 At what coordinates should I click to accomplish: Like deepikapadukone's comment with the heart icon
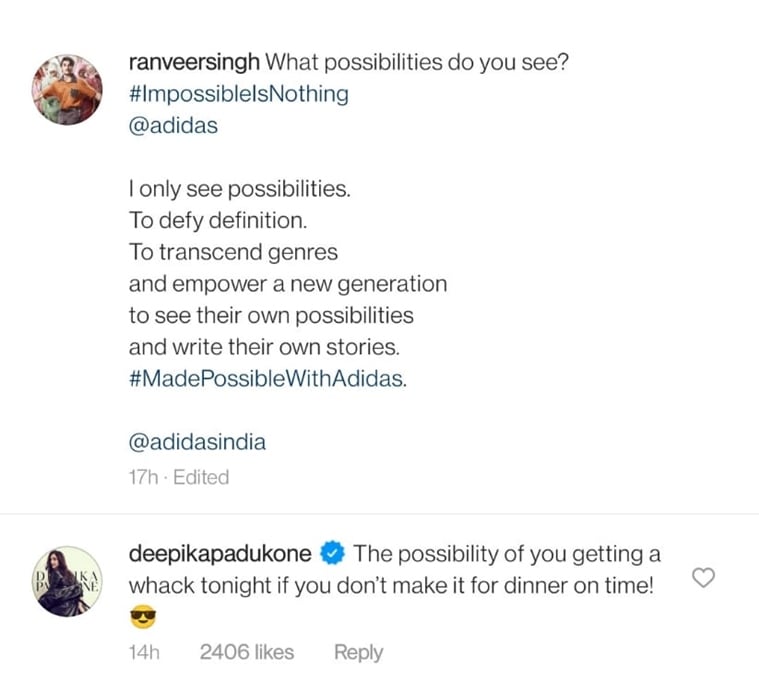(703, 578)
